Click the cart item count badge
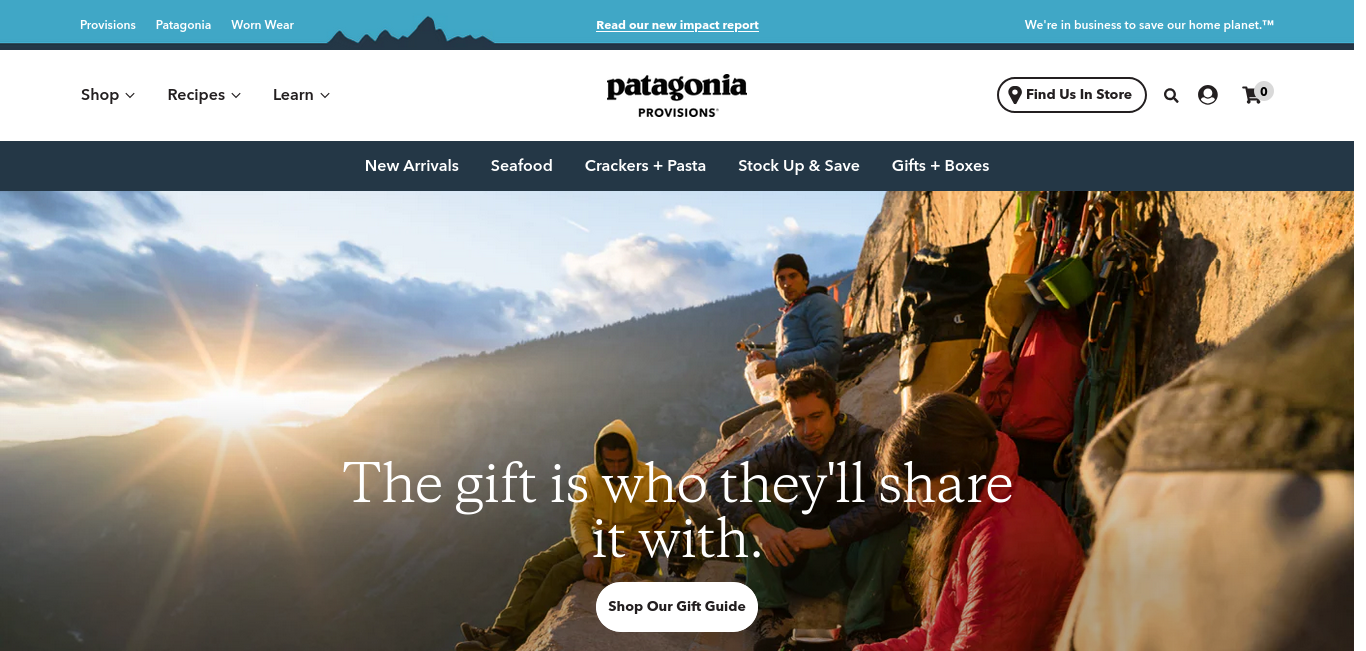 [x=1264, y=91]
